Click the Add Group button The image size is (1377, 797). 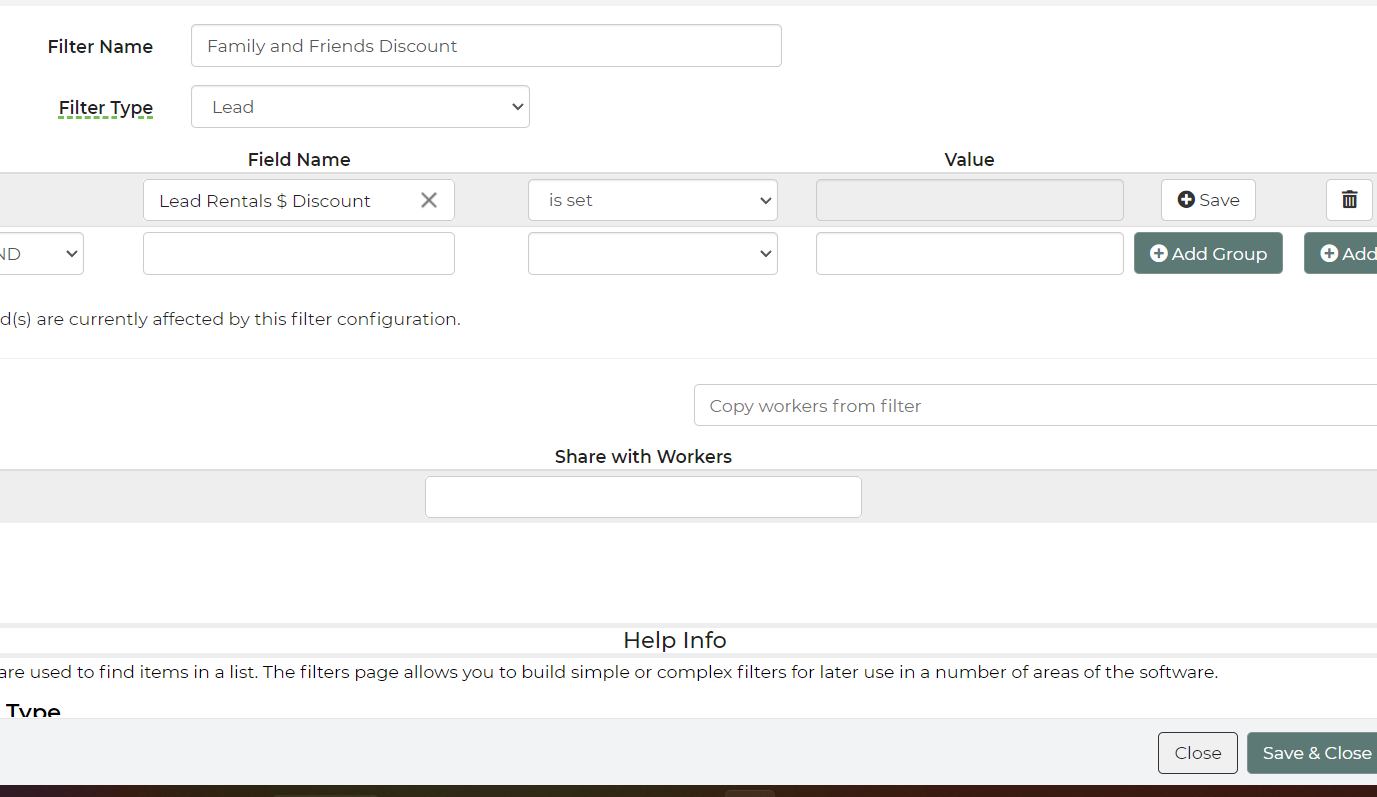tap(1208, 254)
